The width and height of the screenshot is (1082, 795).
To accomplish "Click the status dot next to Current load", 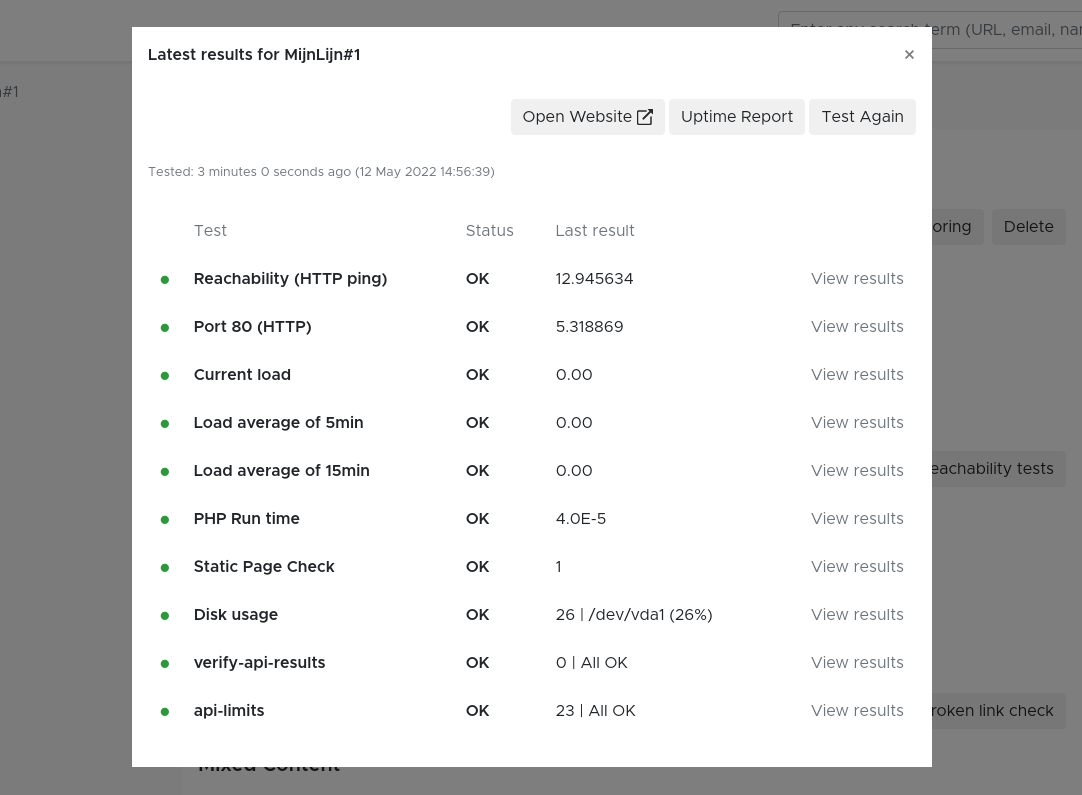I will 164,375.
